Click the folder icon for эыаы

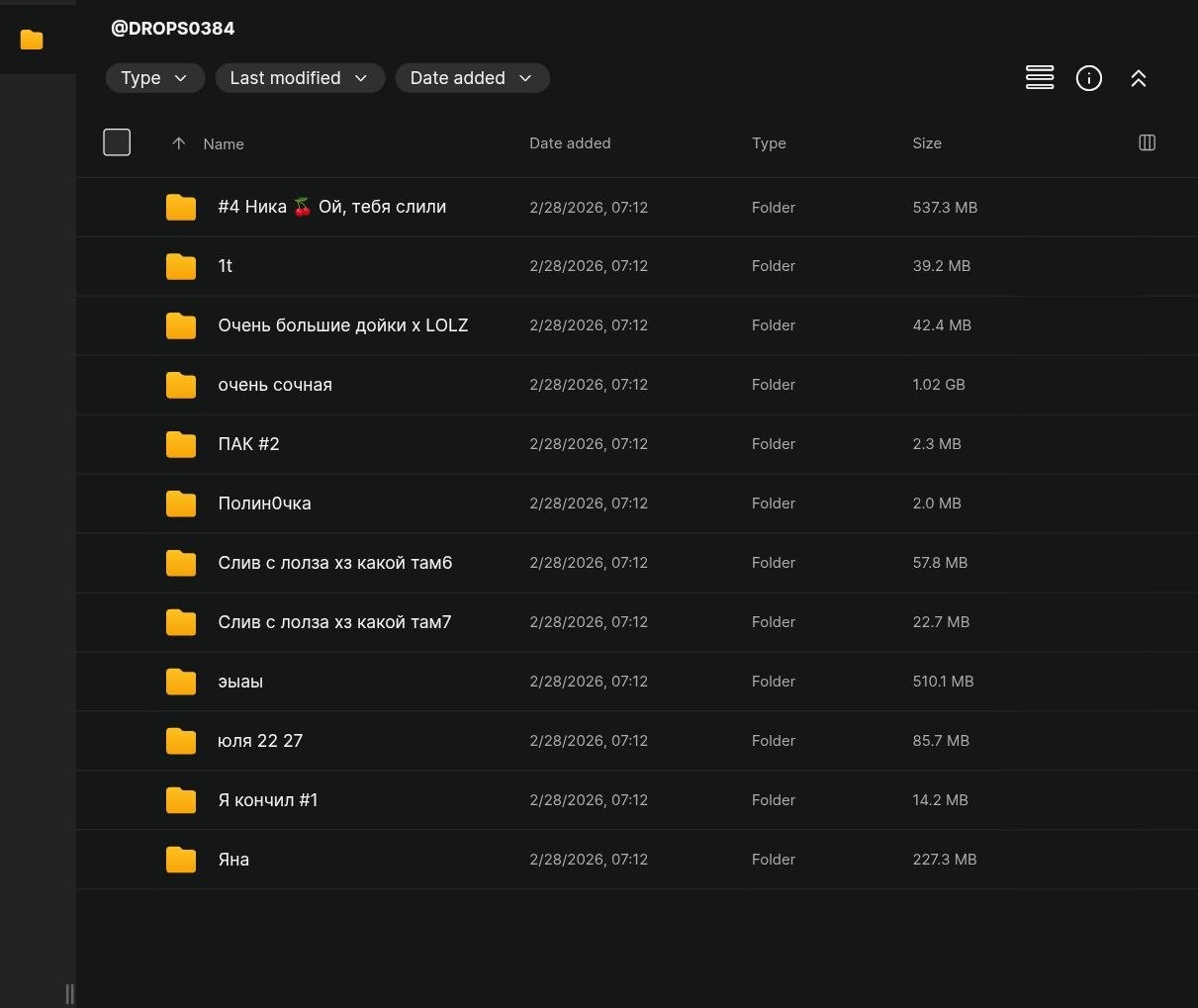(x=180, y=682)
